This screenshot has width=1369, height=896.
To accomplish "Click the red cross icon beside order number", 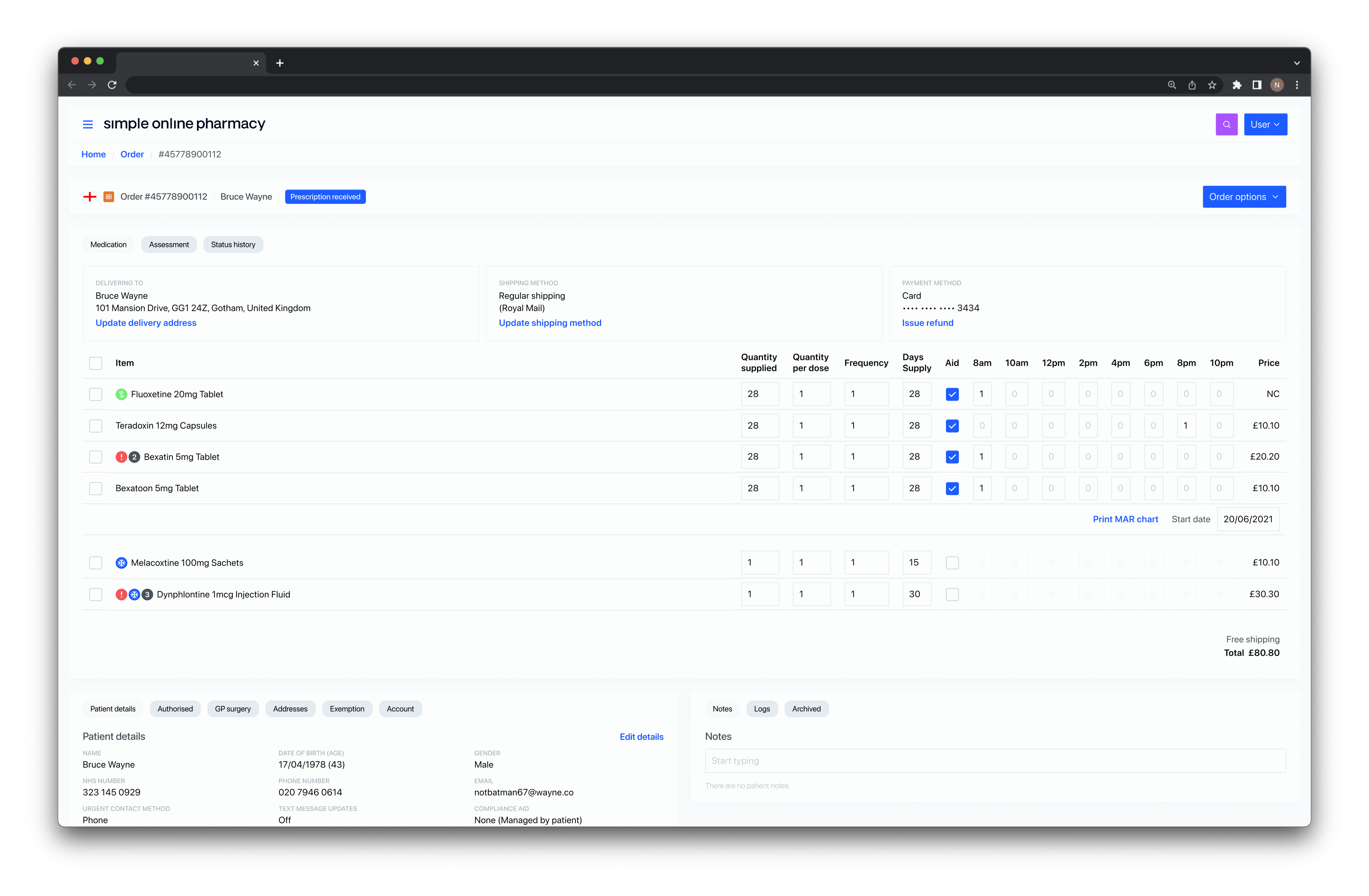I will point(90,197).
